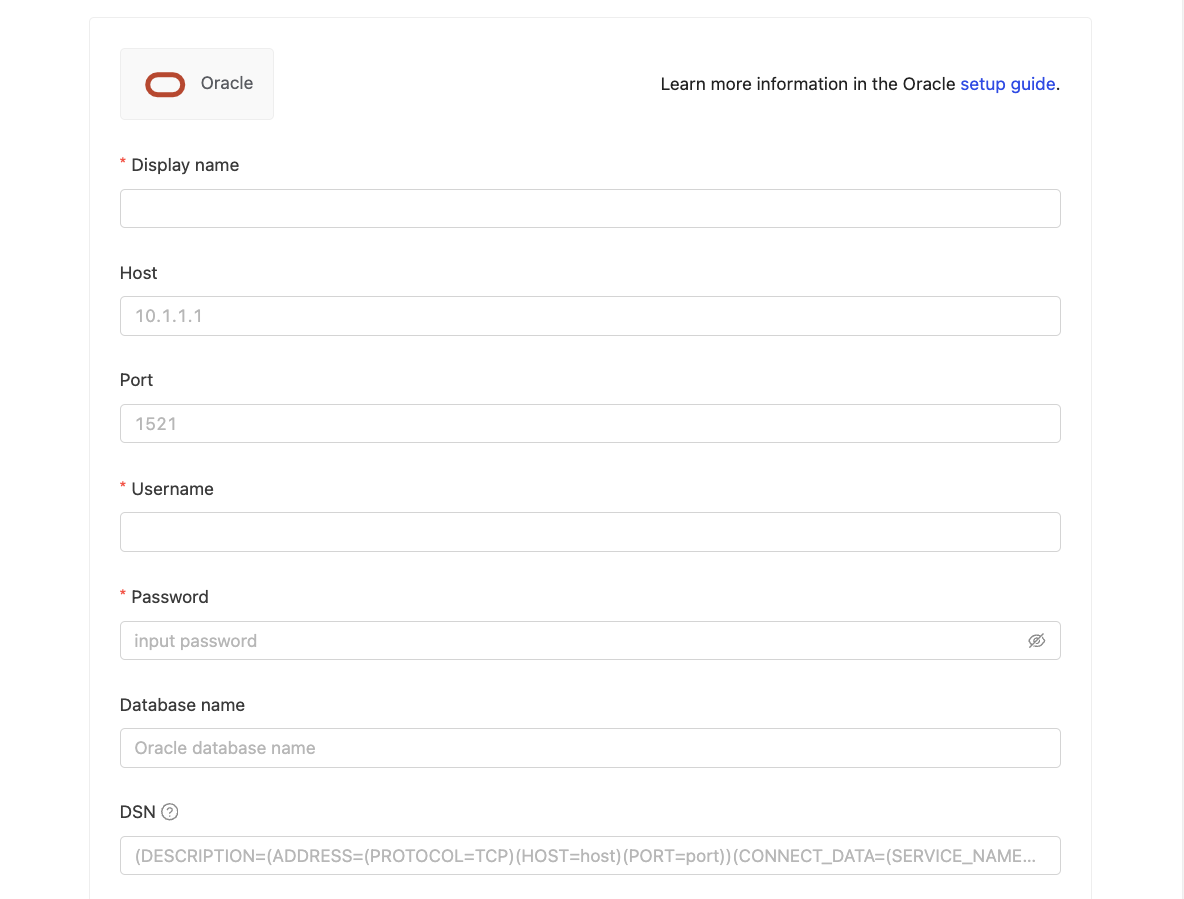Click the DSN help question mark icon

[x=170, y=812]
